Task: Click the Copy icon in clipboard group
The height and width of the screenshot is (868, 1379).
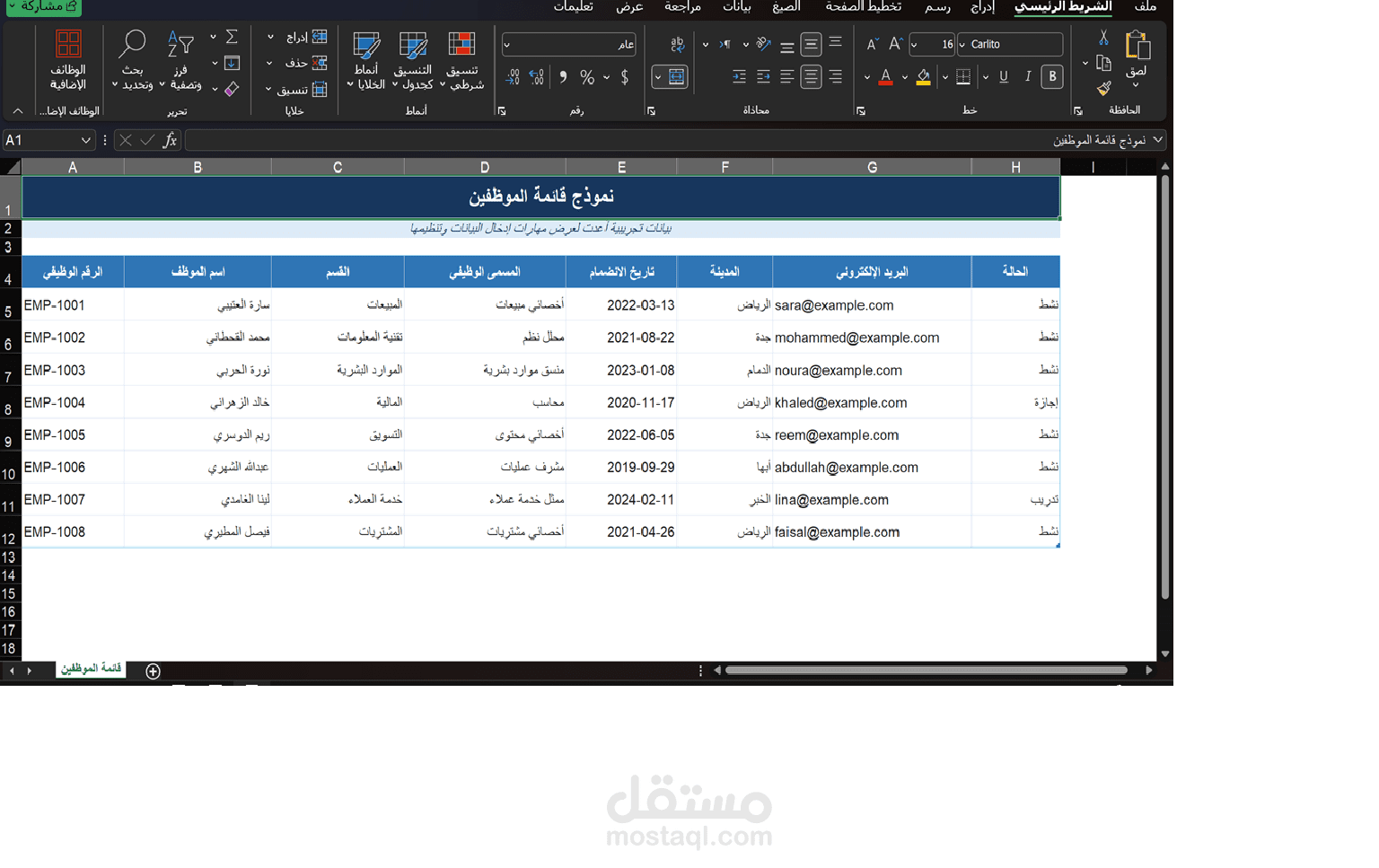Action: pos(1103,63)
